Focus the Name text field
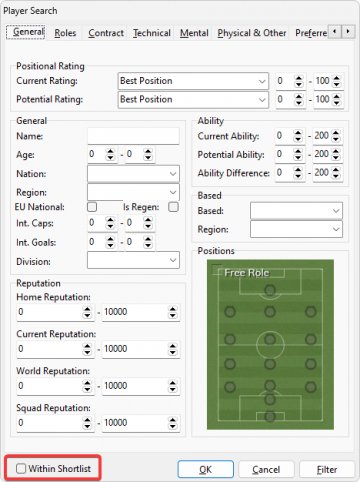This screenshot has height=482, width=360. [133, 136]
